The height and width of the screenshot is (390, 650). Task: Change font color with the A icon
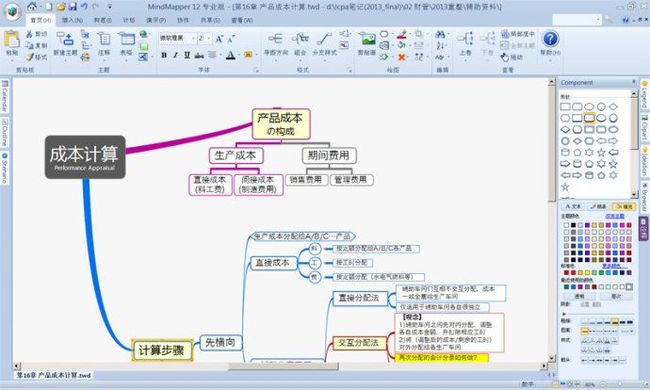[230, 55]
